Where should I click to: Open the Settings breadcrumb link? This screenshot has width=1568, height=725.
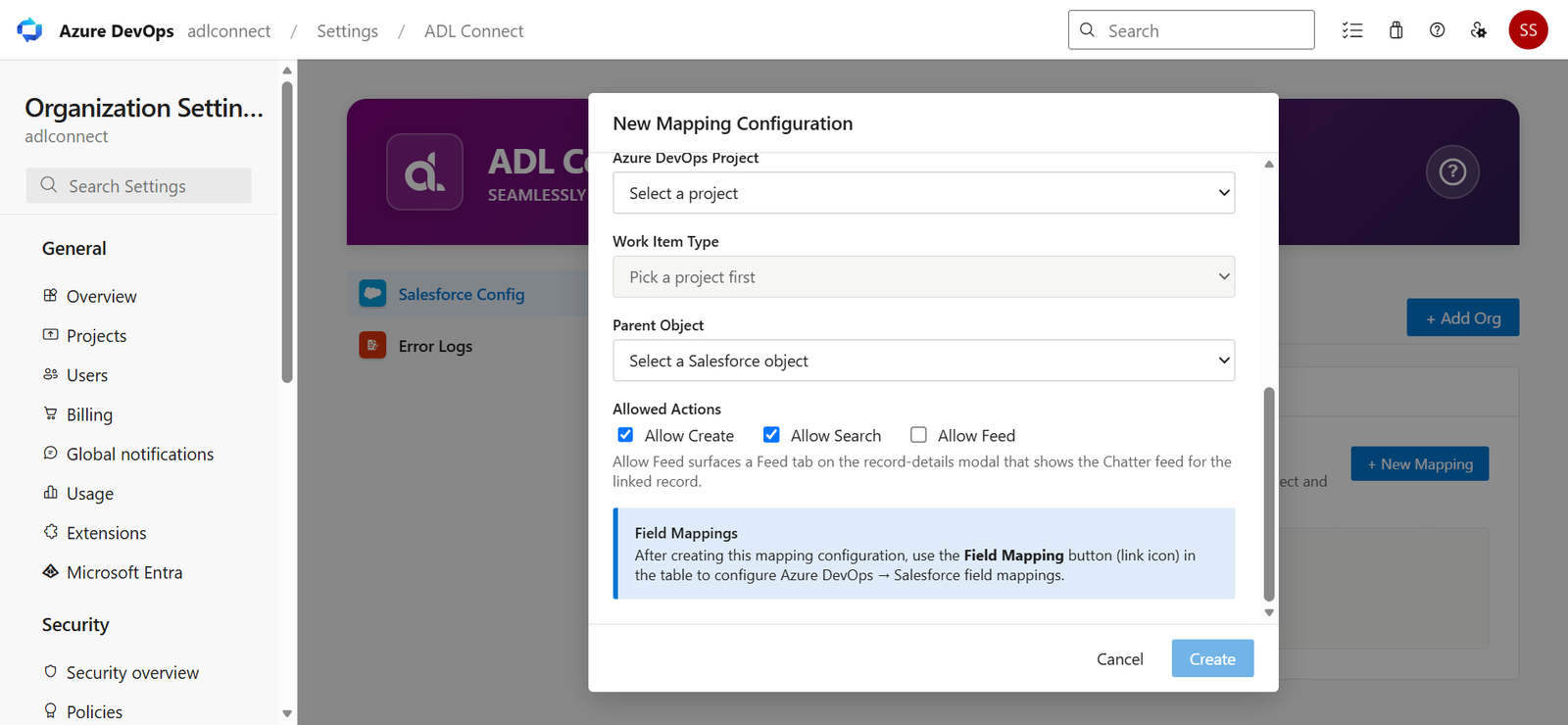click(x=347, y=30)
